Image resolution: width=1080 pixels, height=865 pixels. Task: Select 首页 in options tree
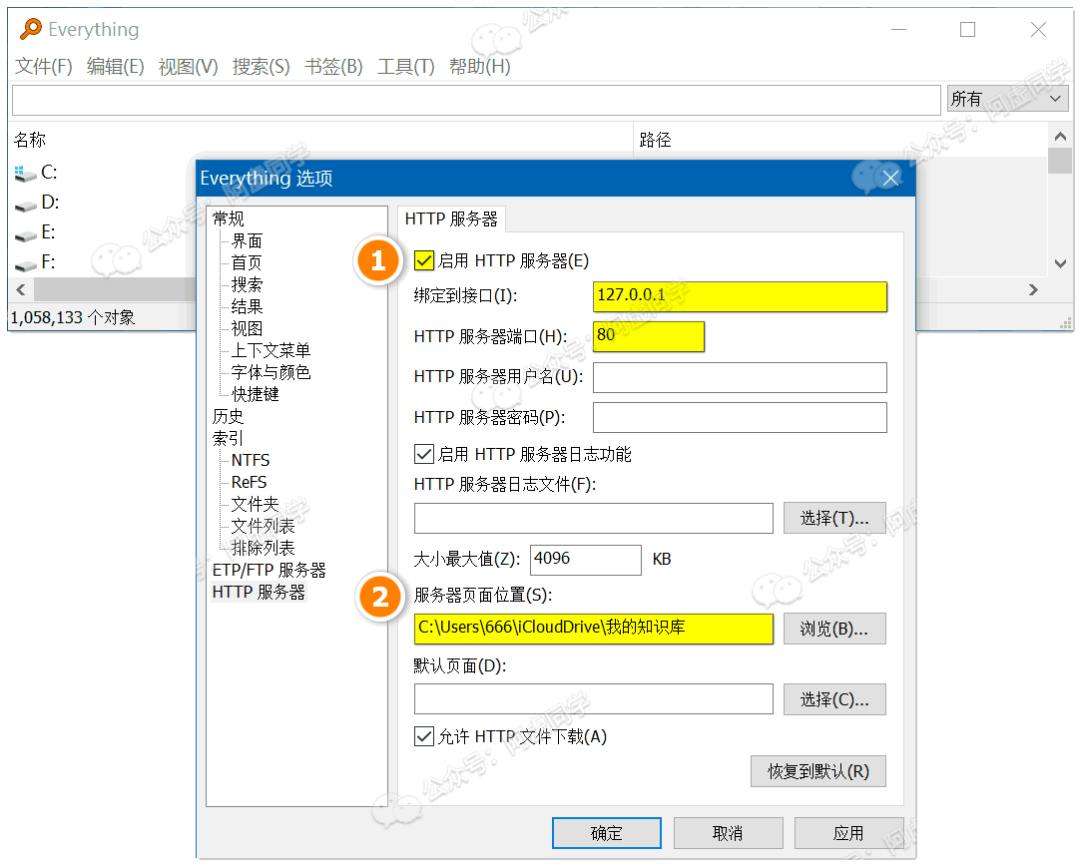tap(247, 262)
